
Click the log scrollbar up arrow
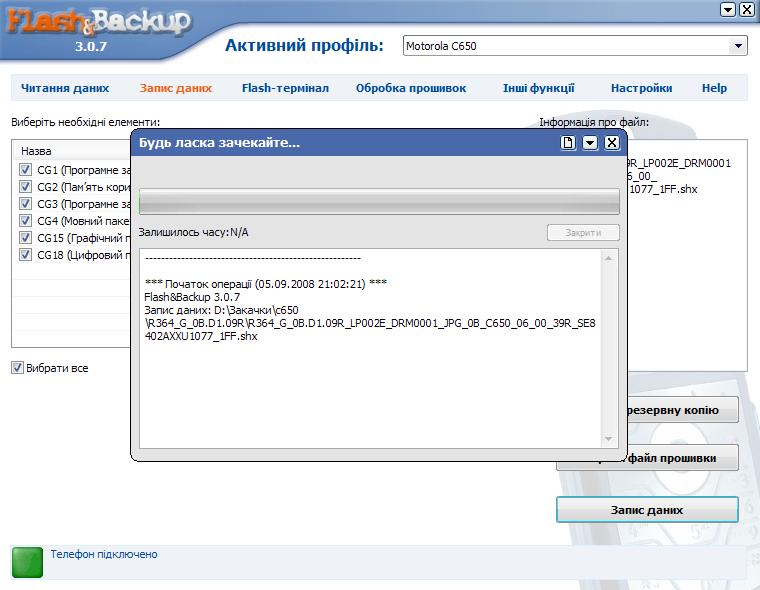[609, 258]
